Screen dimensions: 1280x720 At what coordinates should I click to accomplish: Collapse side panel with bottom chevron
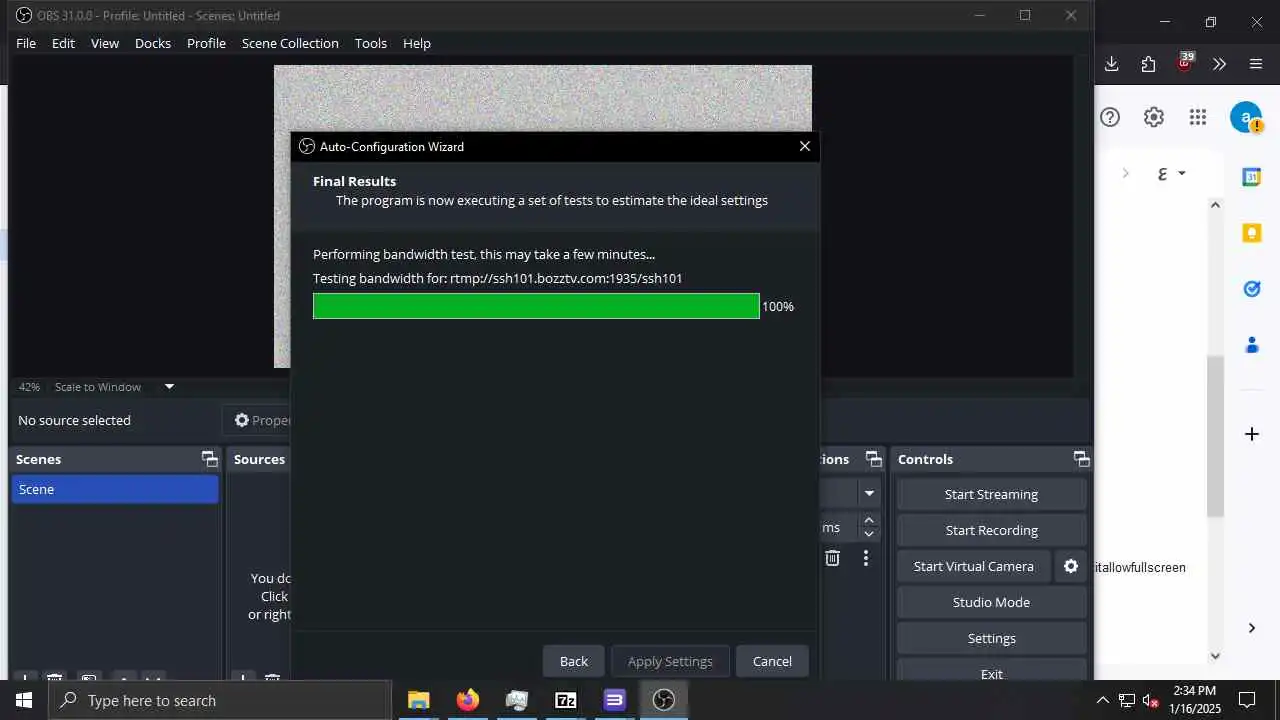tap(1251, 628)
